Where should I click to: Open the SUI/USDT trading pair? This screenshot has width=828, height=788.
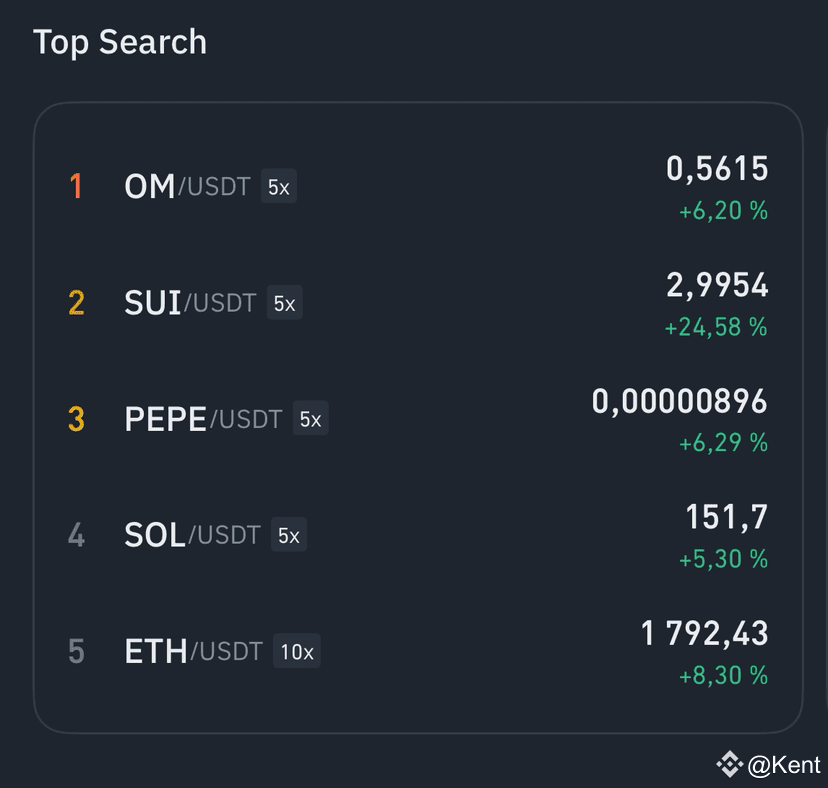click(418, 303)
